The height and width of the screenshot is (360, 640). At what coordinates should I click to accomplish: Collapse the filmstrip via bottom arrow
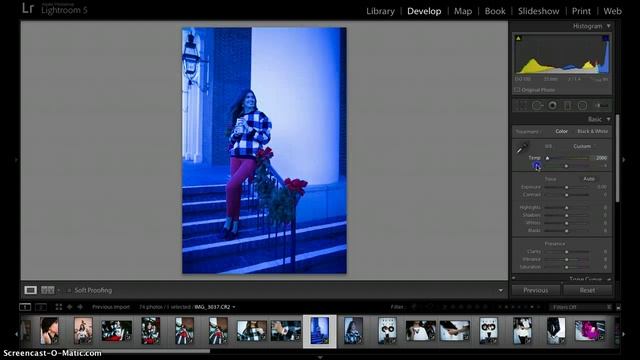(x=320, y=357)
